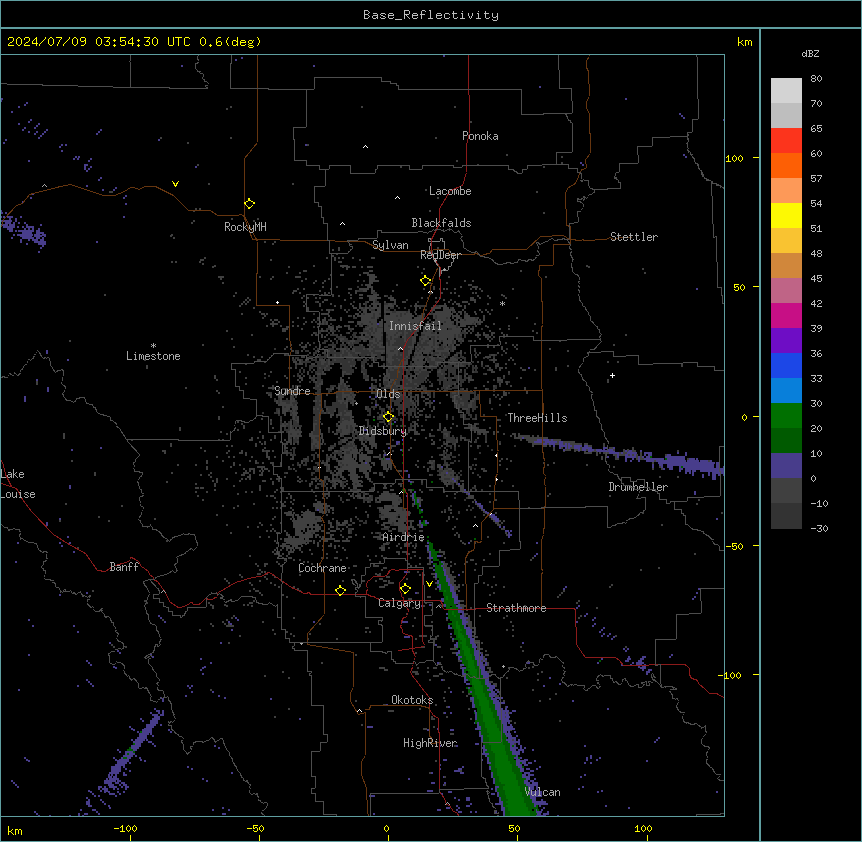Image resolution: width=862 pixels, height=842 pixels.
Task: Select the green 30-20 dBZ legend swatch
Action: (786, 416)
